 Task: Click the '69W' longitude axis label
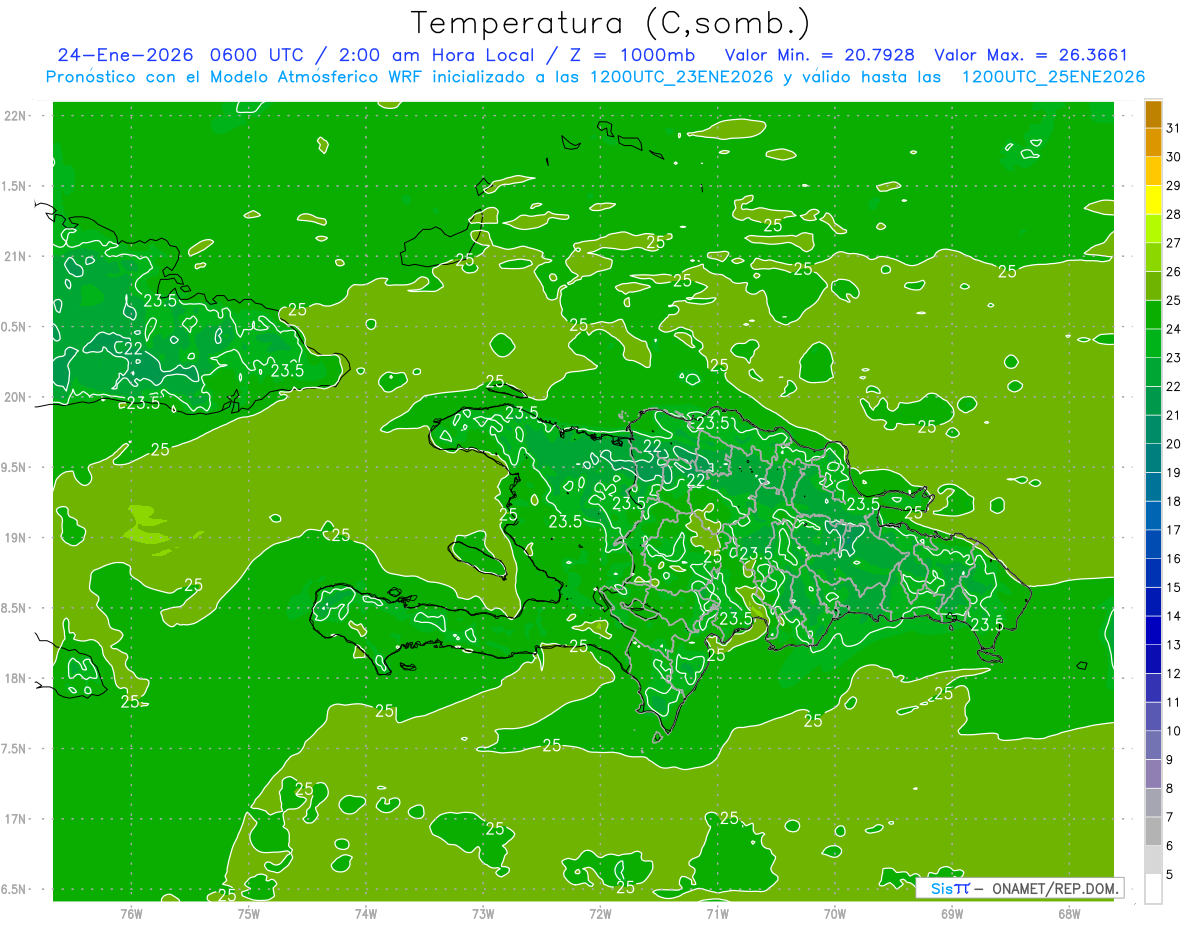click(952, 914)
